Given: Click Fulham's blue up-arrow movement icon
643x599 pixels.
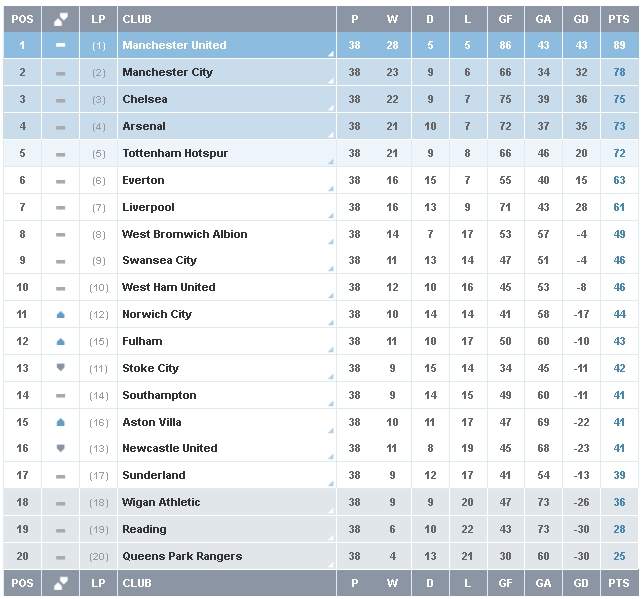Looking at the screenshot, I should tap(61, 342).
